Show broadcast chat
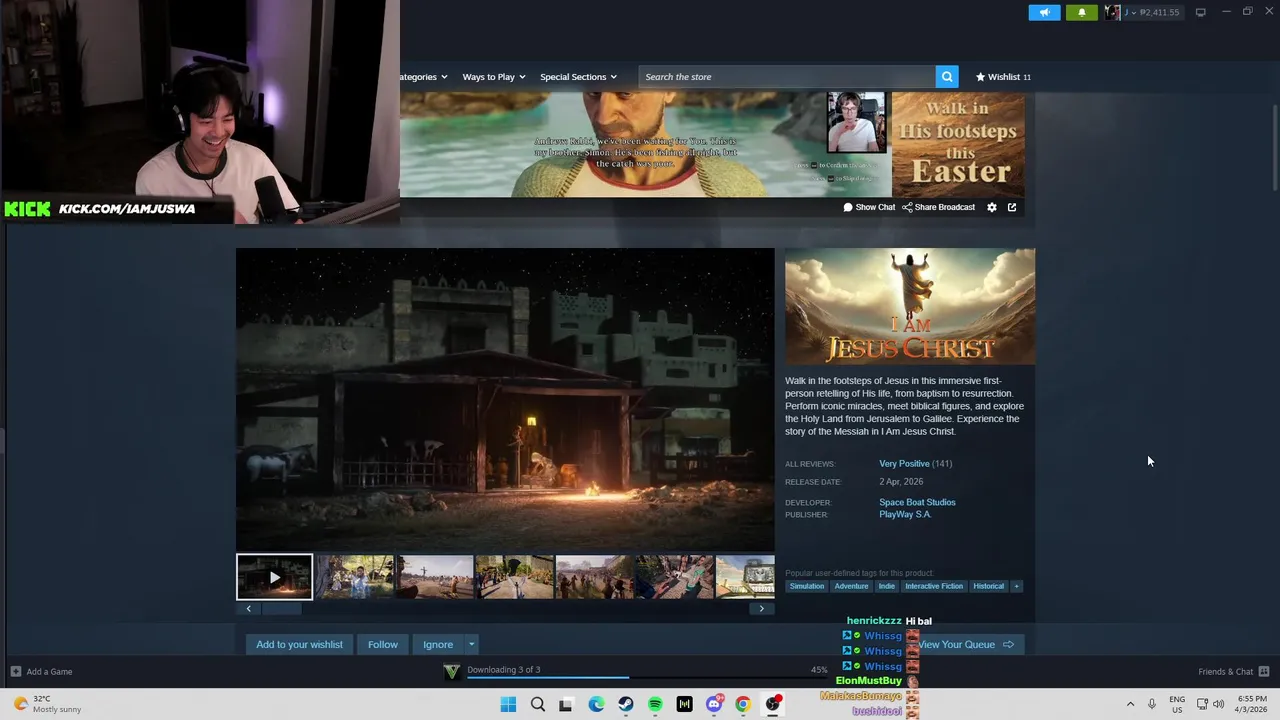The image size is (1280, 720). coord(869,207)
